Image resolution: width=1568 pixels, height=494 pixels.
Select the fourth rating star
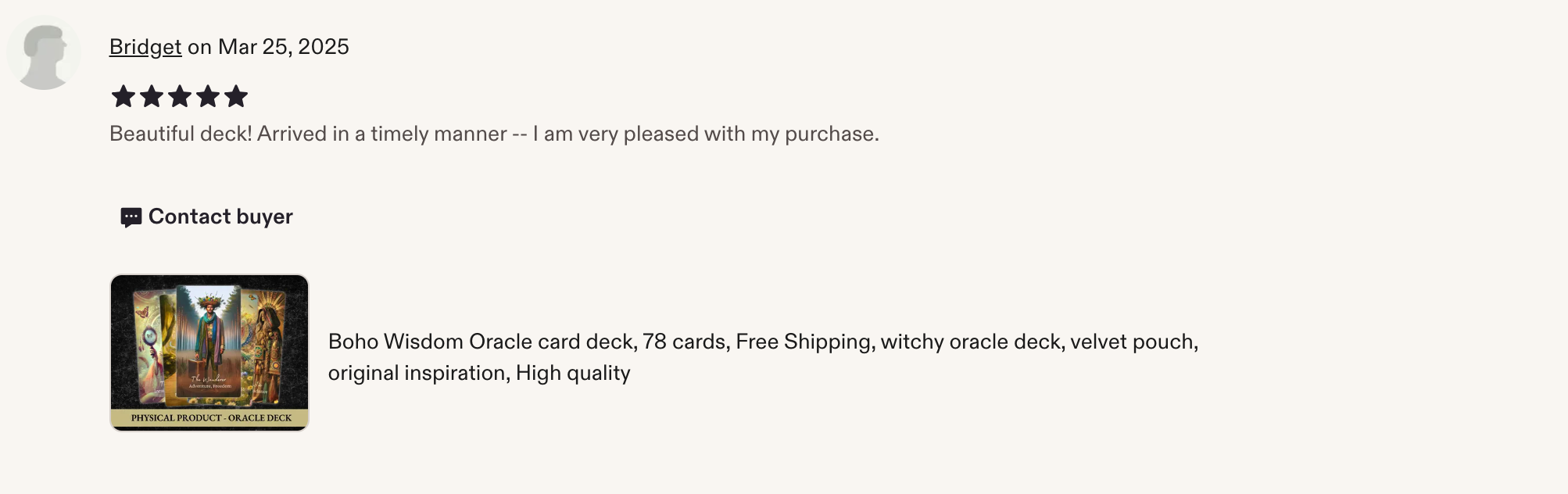[208, 96]
